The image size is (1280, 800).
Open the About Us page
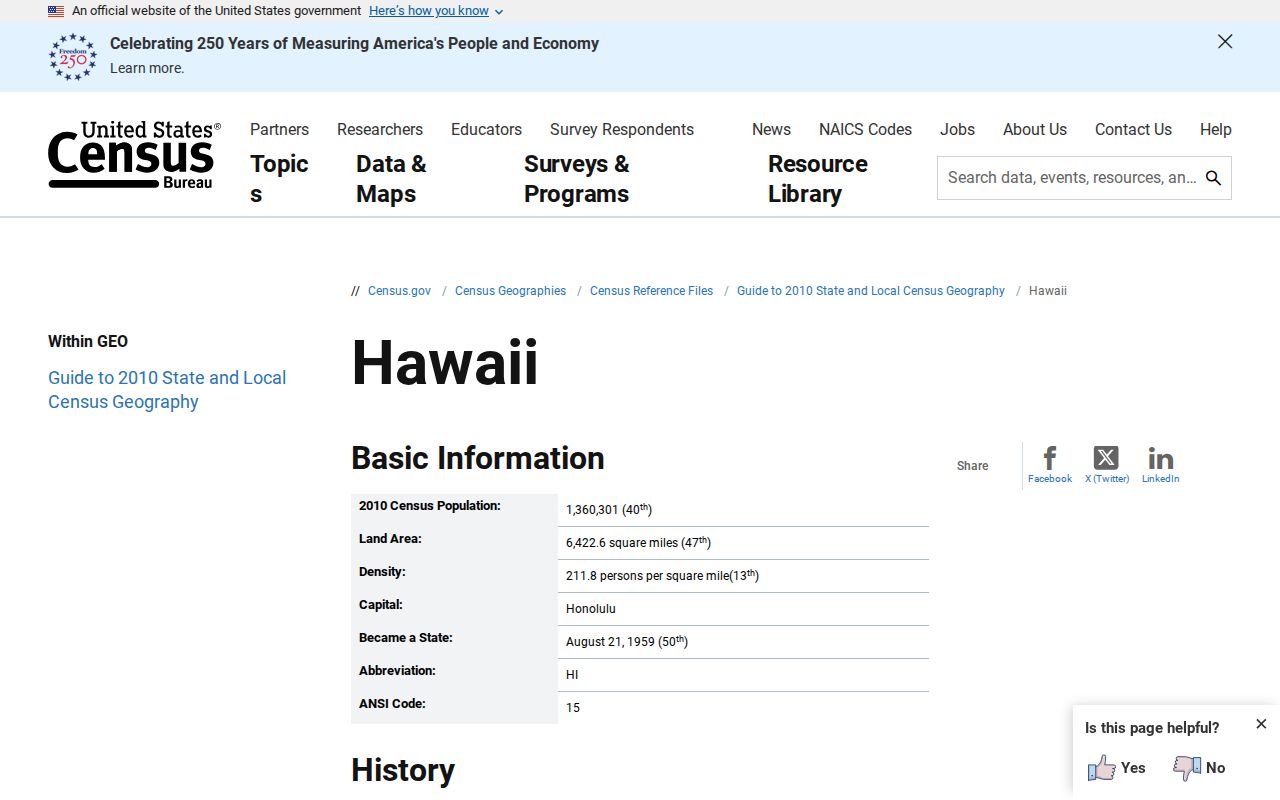pyautogui.click(x=1035, y=129)
